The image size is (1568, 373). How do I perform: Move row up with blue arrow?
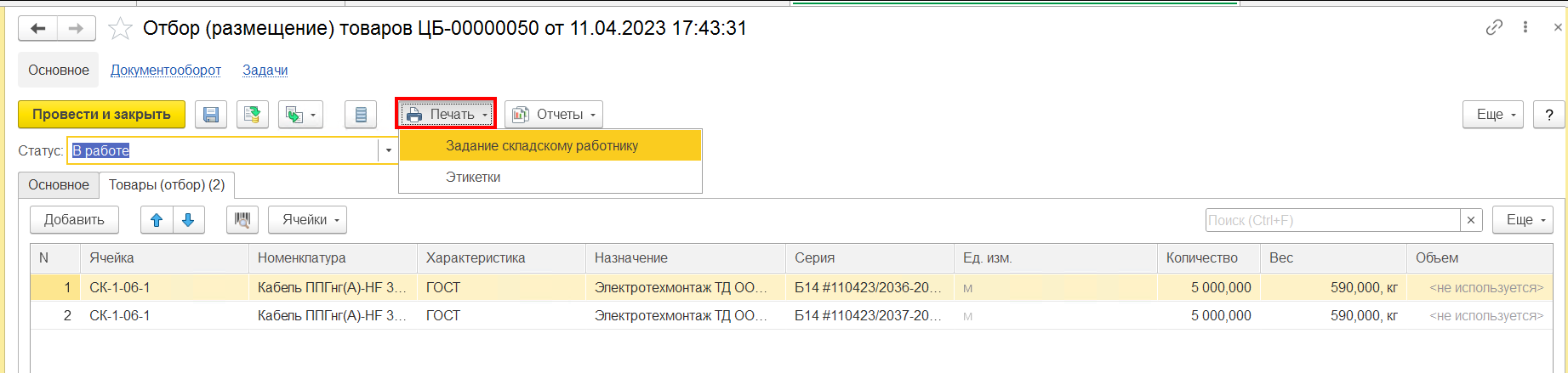pos(157,220)
